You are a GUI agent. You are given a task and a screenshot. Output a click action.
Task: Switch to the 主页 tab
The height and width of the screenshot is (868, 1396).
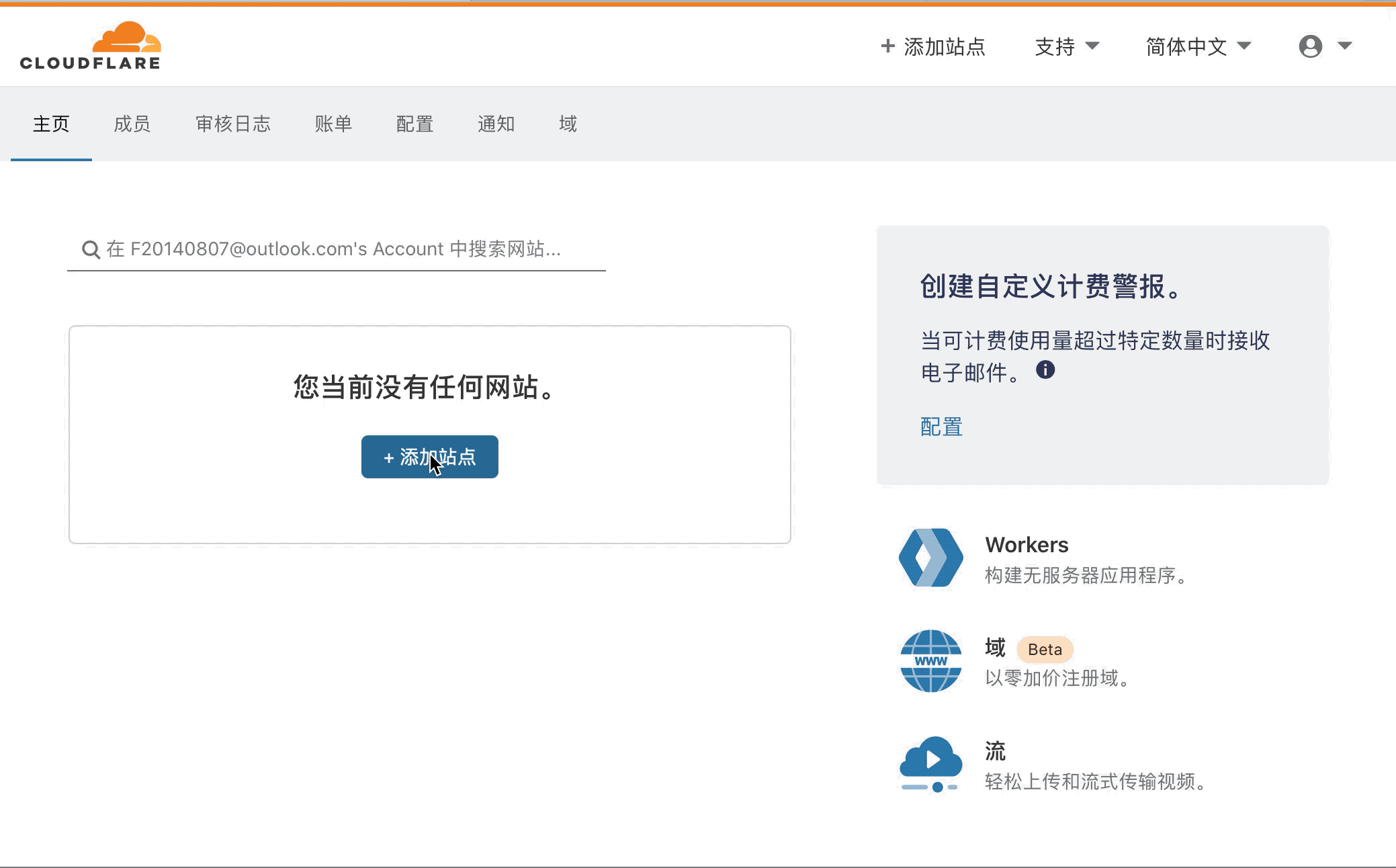pyautogui.click(x=51, y=124)
